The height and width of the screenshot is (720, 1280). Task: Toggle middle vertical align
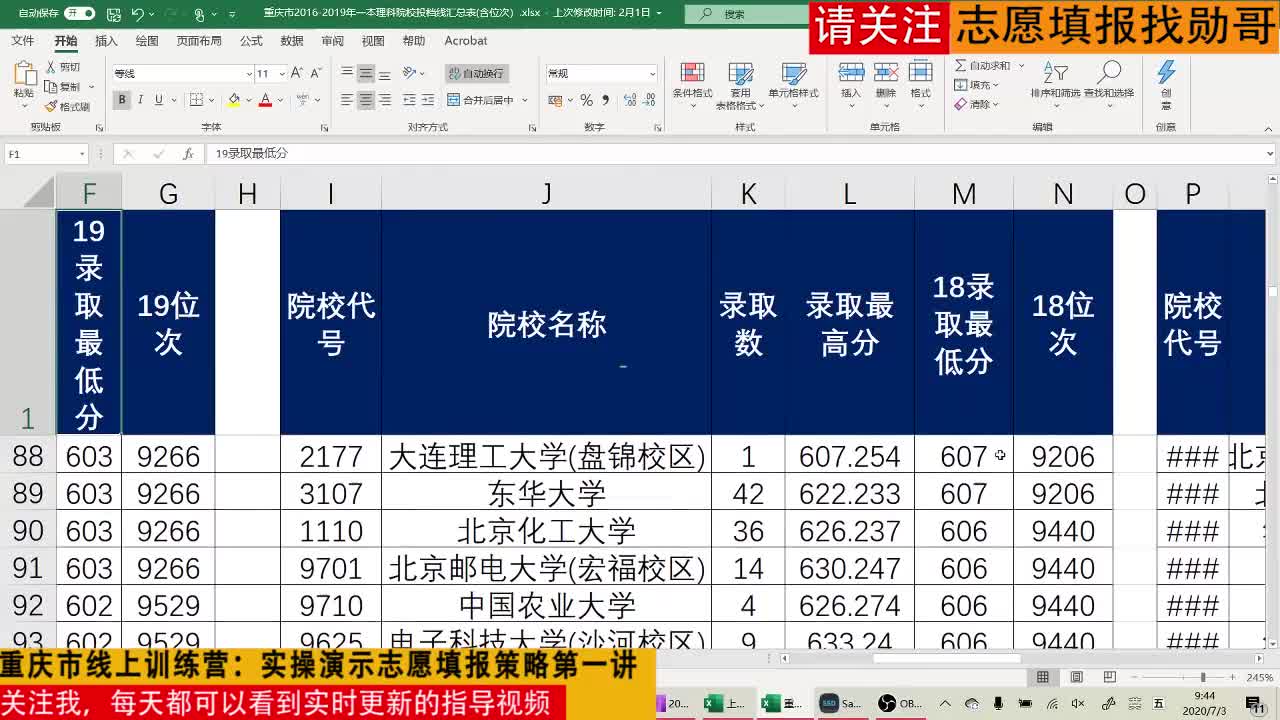[x=366, y=73]
